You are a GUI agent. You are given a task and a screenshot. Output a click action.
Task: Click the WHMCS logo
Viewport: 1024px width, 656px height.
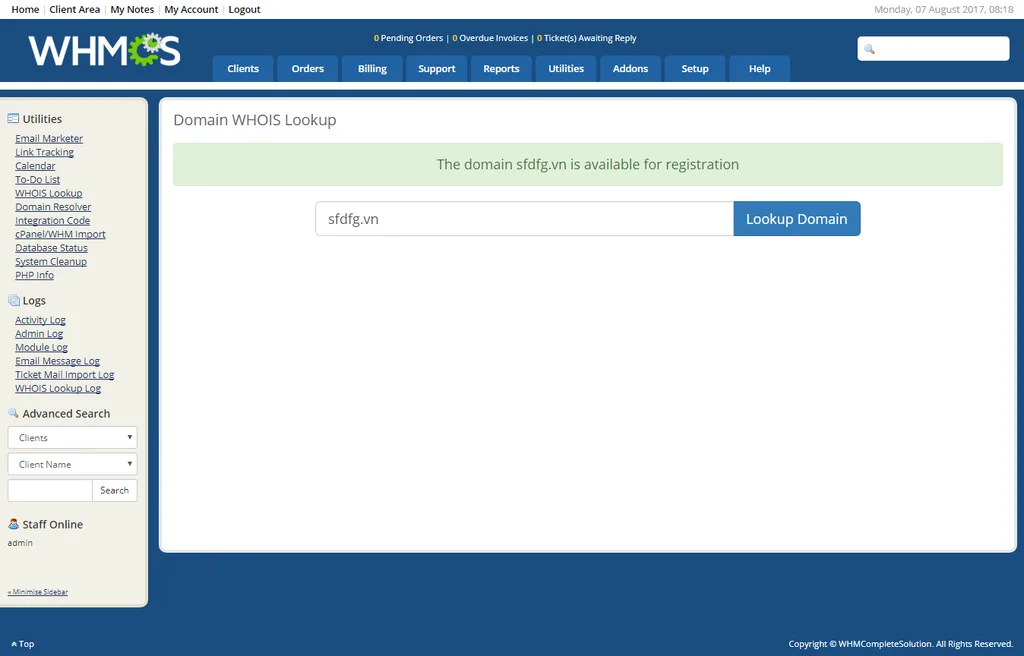click(x=104, y=50)
